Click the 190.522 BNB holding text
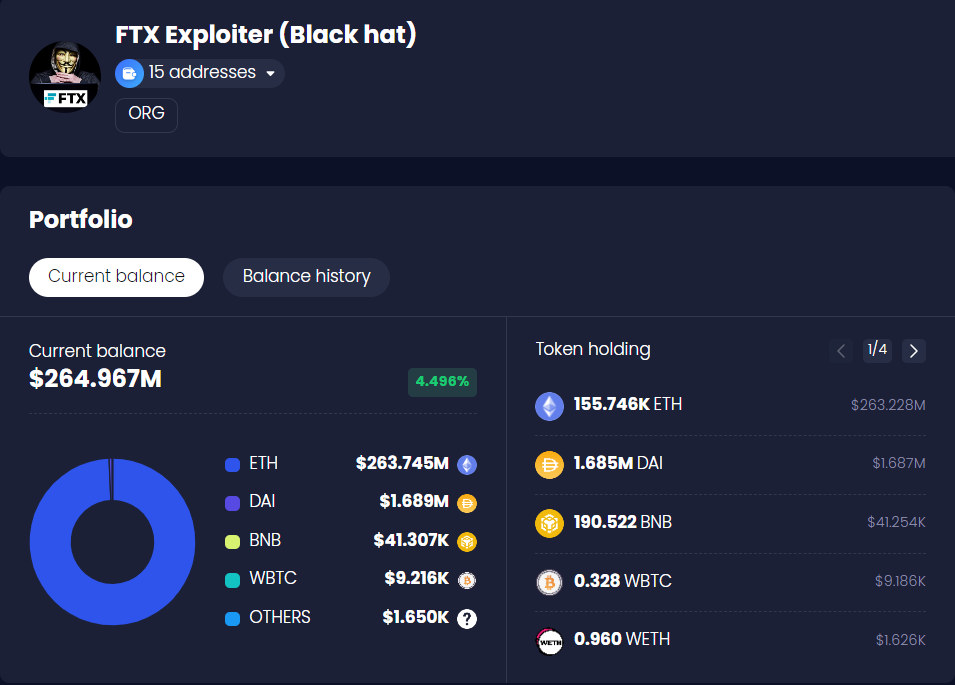955x685 pixels. [623, 522]
